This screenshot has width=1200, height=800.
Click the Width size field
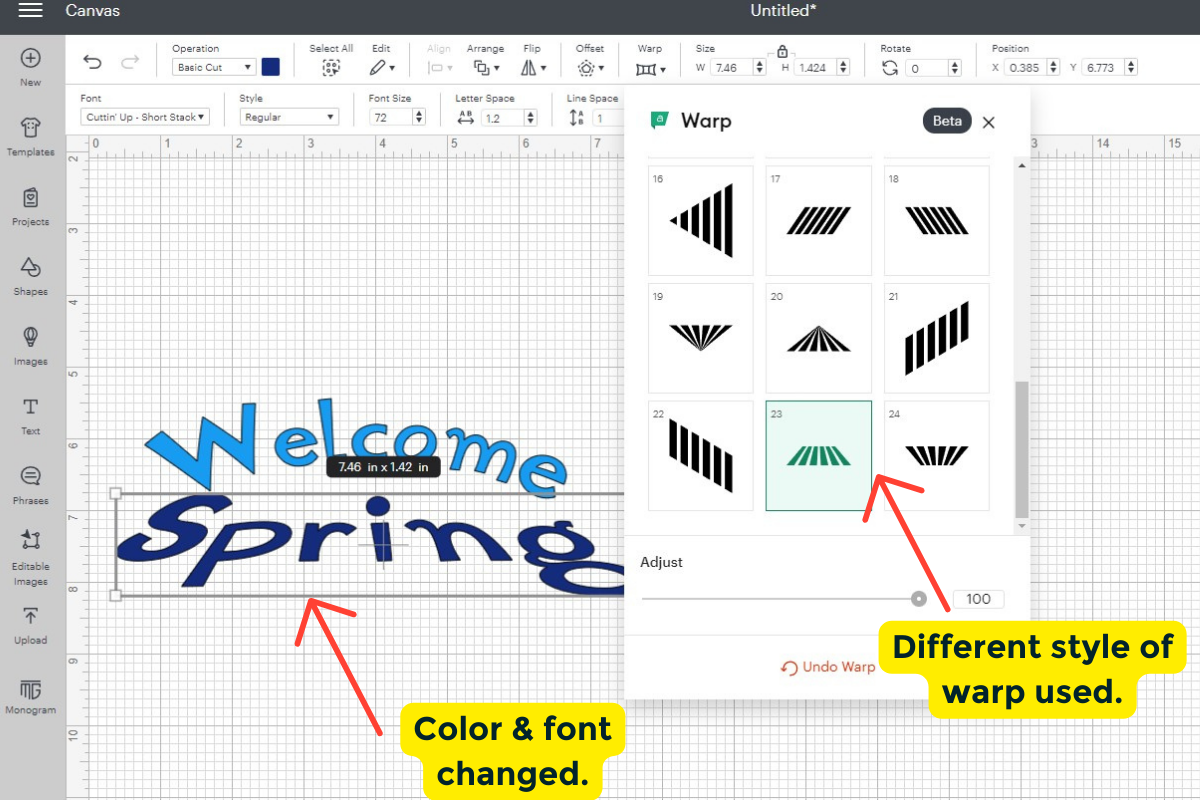(x=739, y=67)
